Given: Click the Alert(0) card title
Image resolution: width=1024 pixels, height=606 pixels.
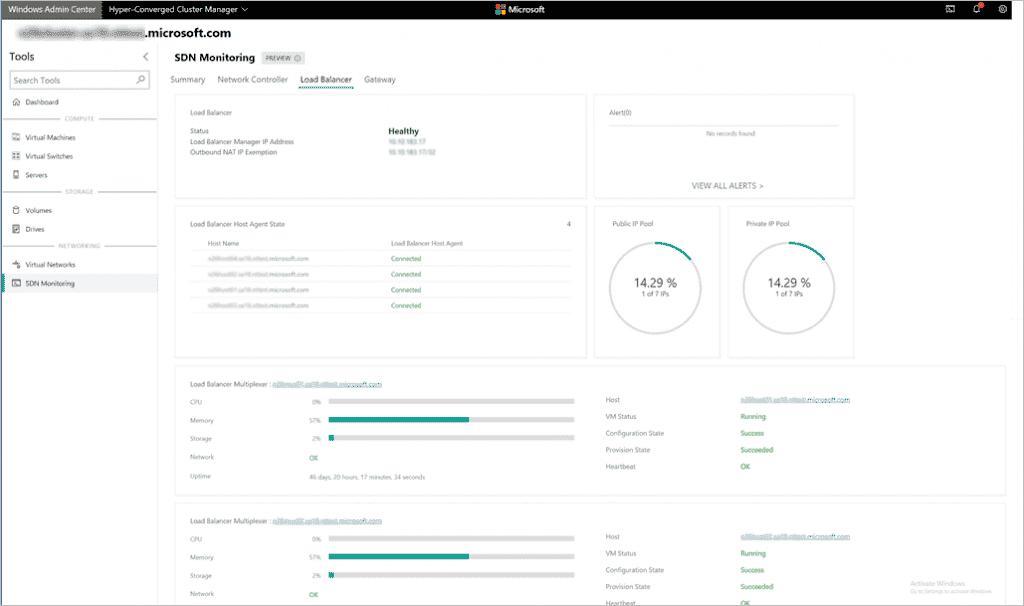Looking at the screenshot, I should (x=620, y=113).
